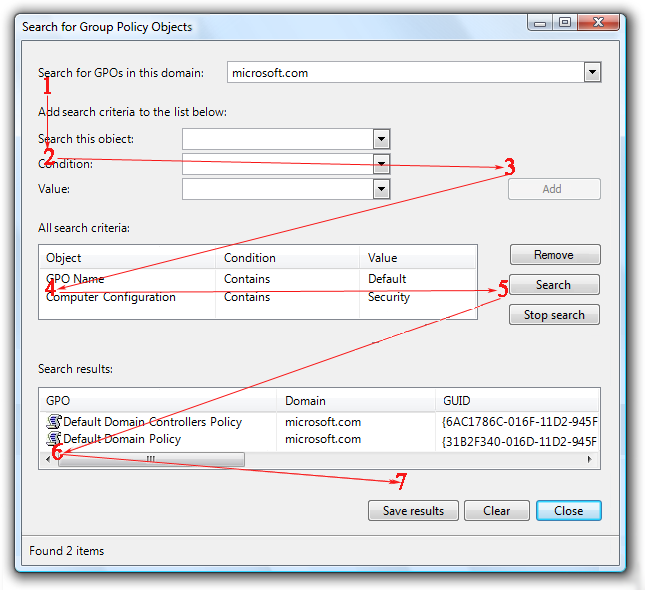Click the Close button at the bottom
Screen dimensions: 645x590
pos(568,511)
